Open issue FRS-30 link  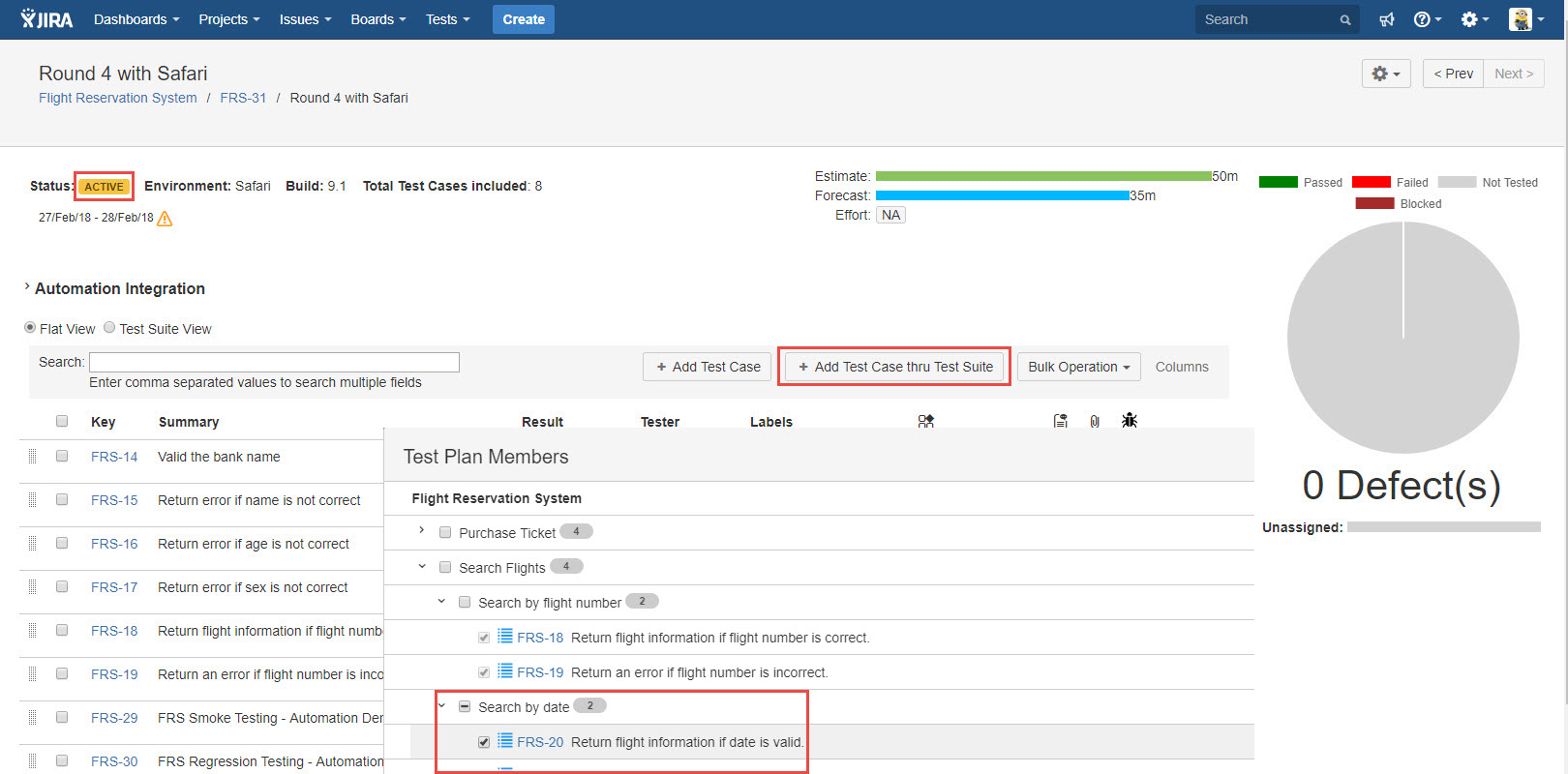(114, 761)
